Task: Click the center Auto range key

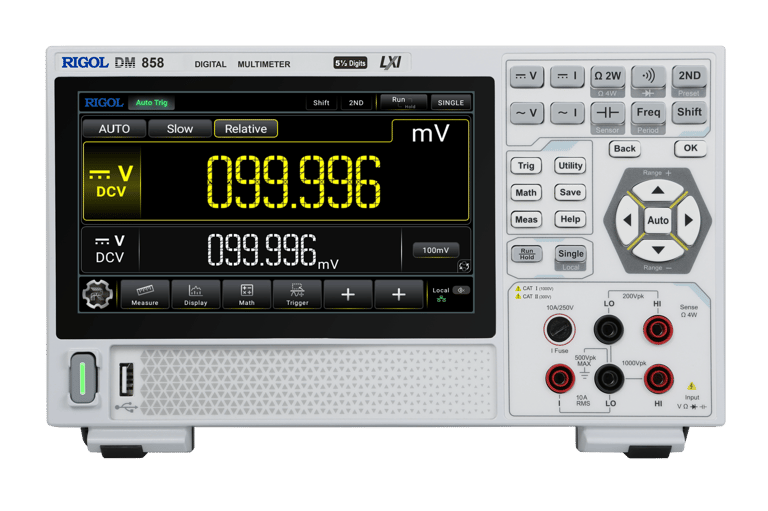Action: (658, 220)
